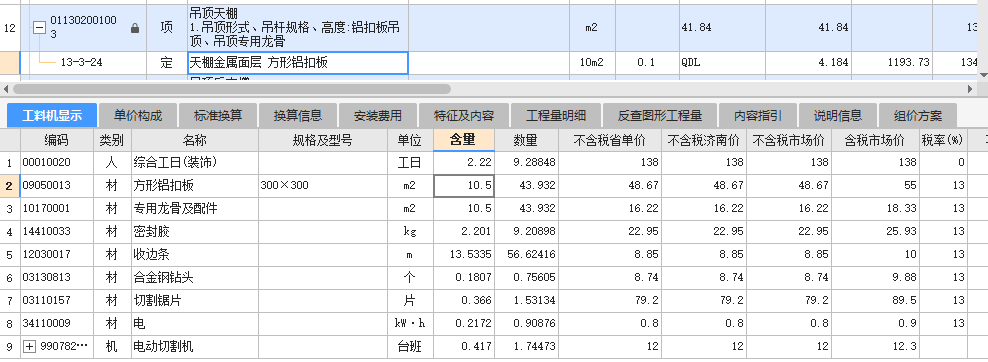Open the 反查图形工程量 tab
The width and height of the screenshot is (988, 362).
[x=660, y=116]
